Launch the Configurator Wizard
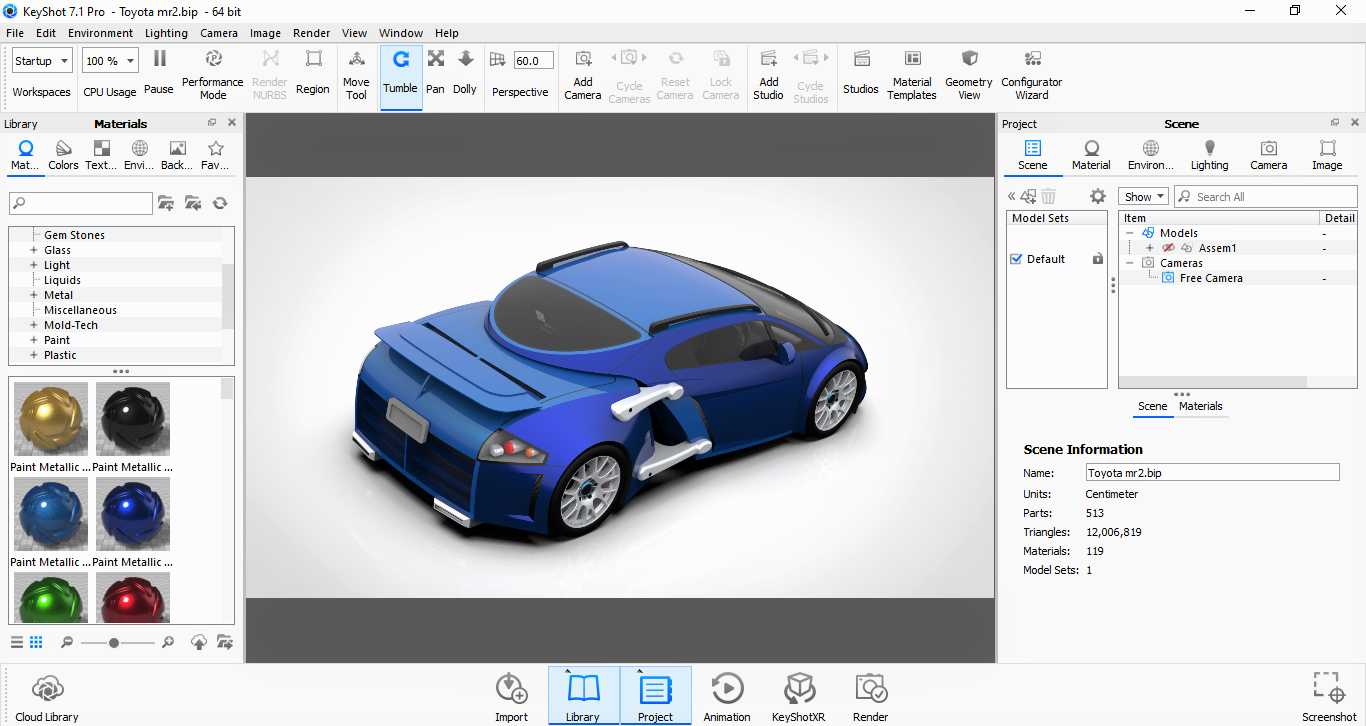The image size is (1366, 726). pyautogui.click(x=1032, y=75)
